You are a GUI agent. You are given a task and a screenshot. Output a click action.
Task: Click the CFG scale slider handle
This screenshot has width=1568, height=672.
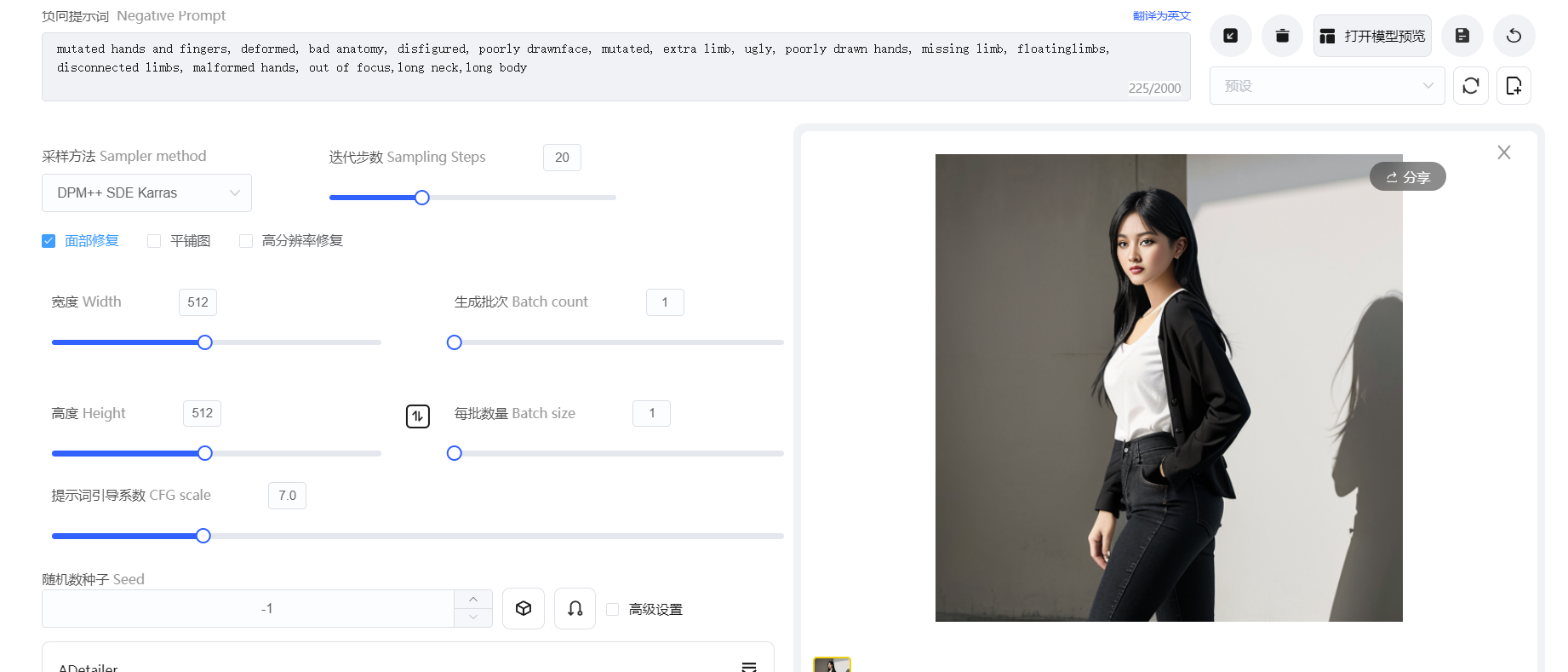click(203, 536)
